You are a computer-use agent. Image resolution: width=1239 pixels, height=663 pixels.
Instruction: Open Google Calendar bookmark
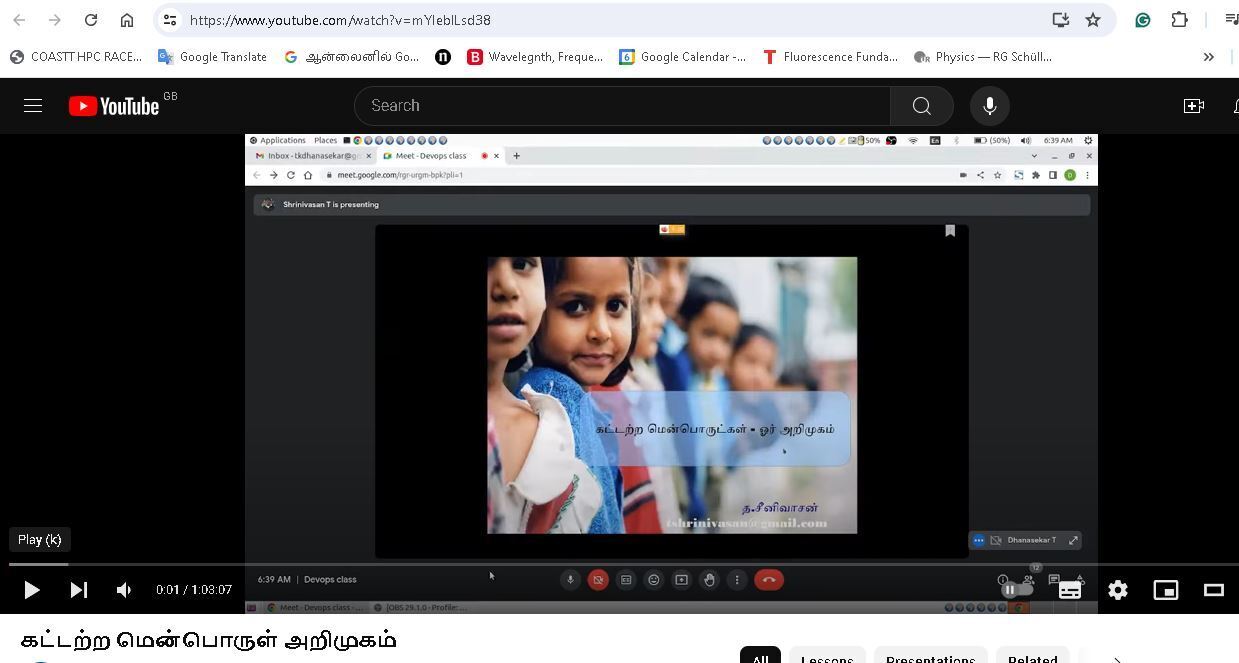(x=682, y=57)
